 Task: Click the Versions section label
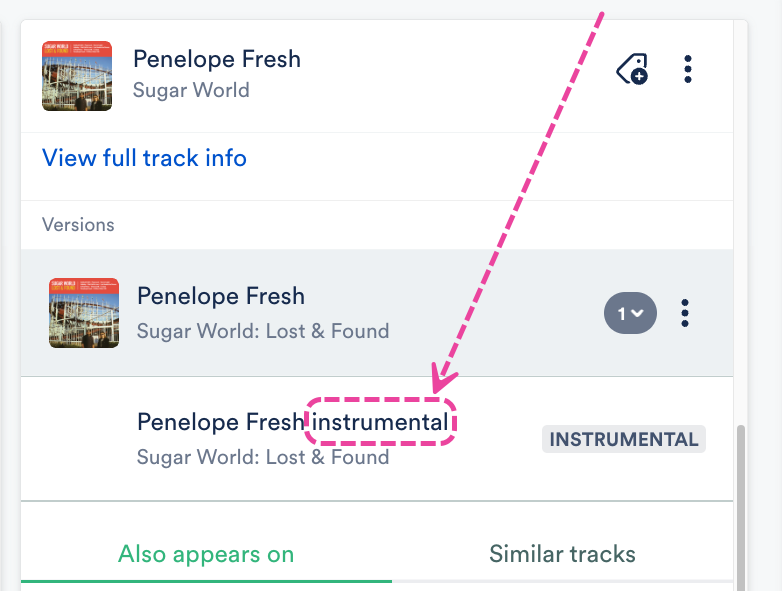click(78, 225)
